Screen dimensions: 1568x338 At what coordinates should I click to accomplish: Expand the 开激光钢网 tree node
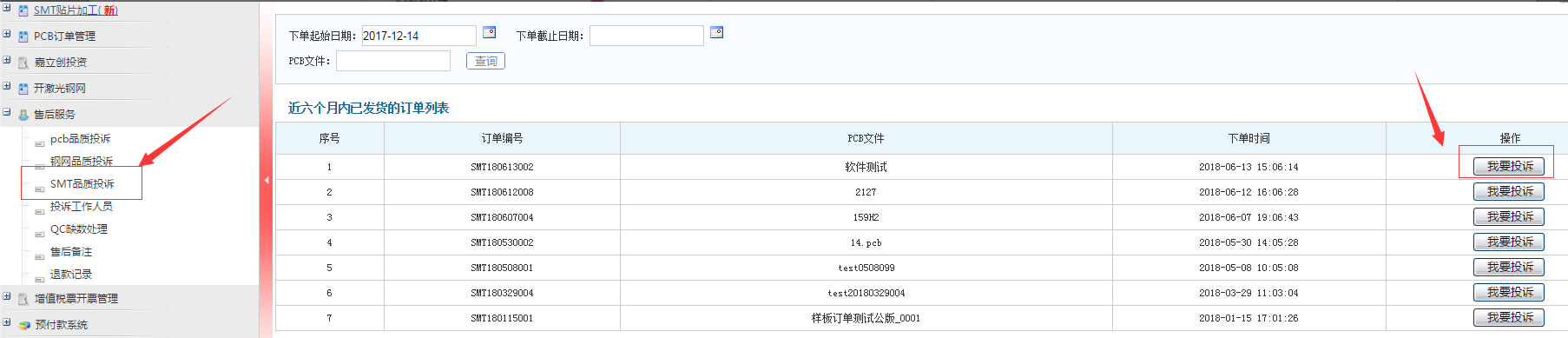coord(7,87)
